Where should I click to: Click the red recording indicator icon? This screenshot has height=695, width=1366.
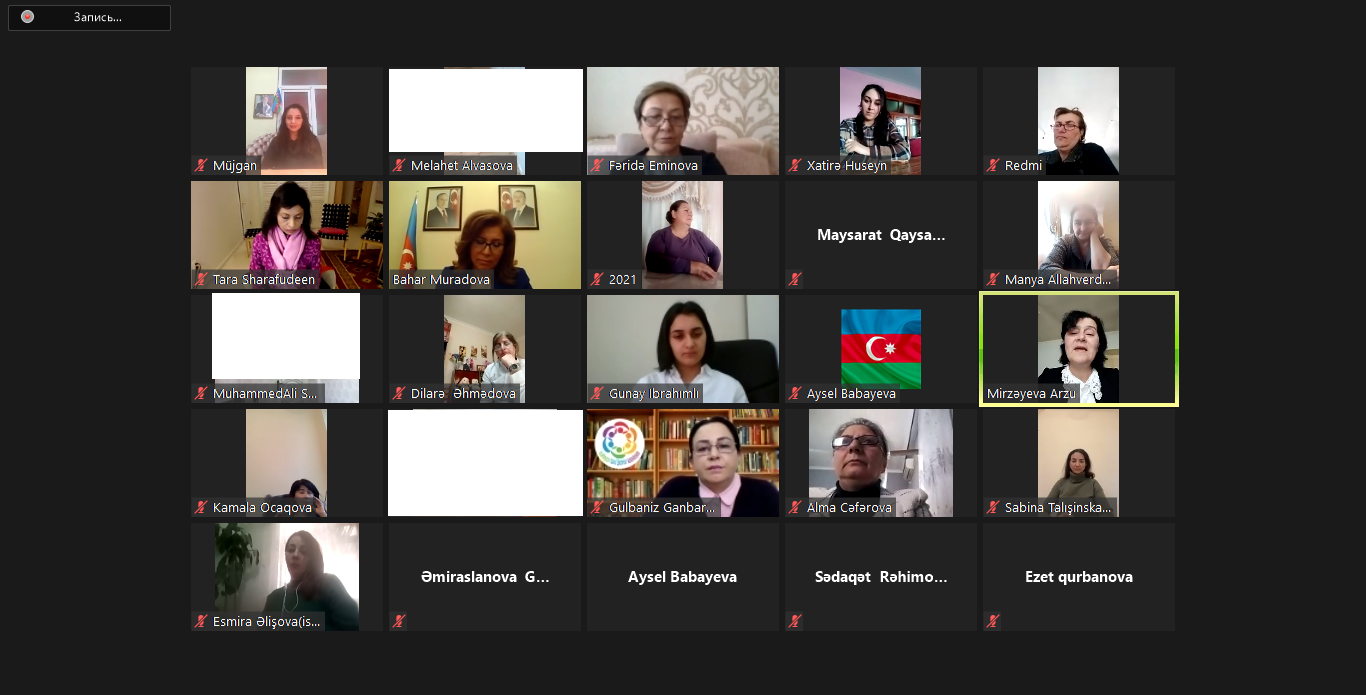click(27, 17)
